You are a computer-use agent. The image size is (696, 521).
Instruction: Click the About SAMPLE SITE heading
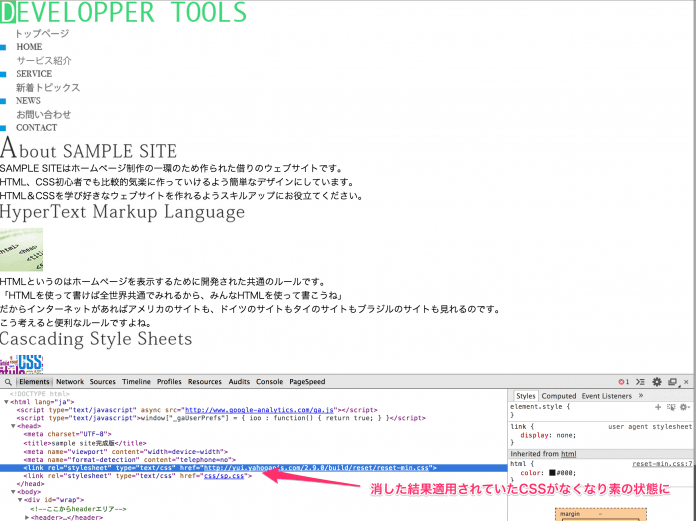88,149
